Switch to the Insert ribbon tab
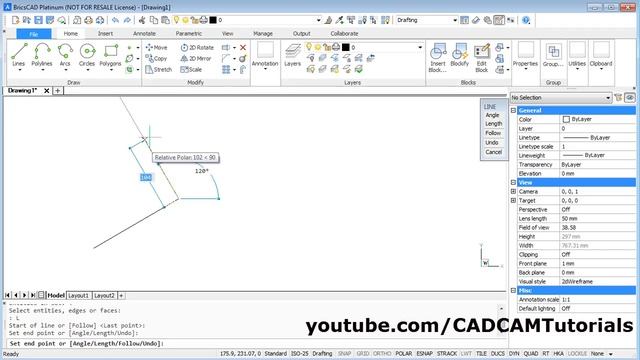Image resolution: width=640 pixels, height=360 pixels. (x=105, y=33)
